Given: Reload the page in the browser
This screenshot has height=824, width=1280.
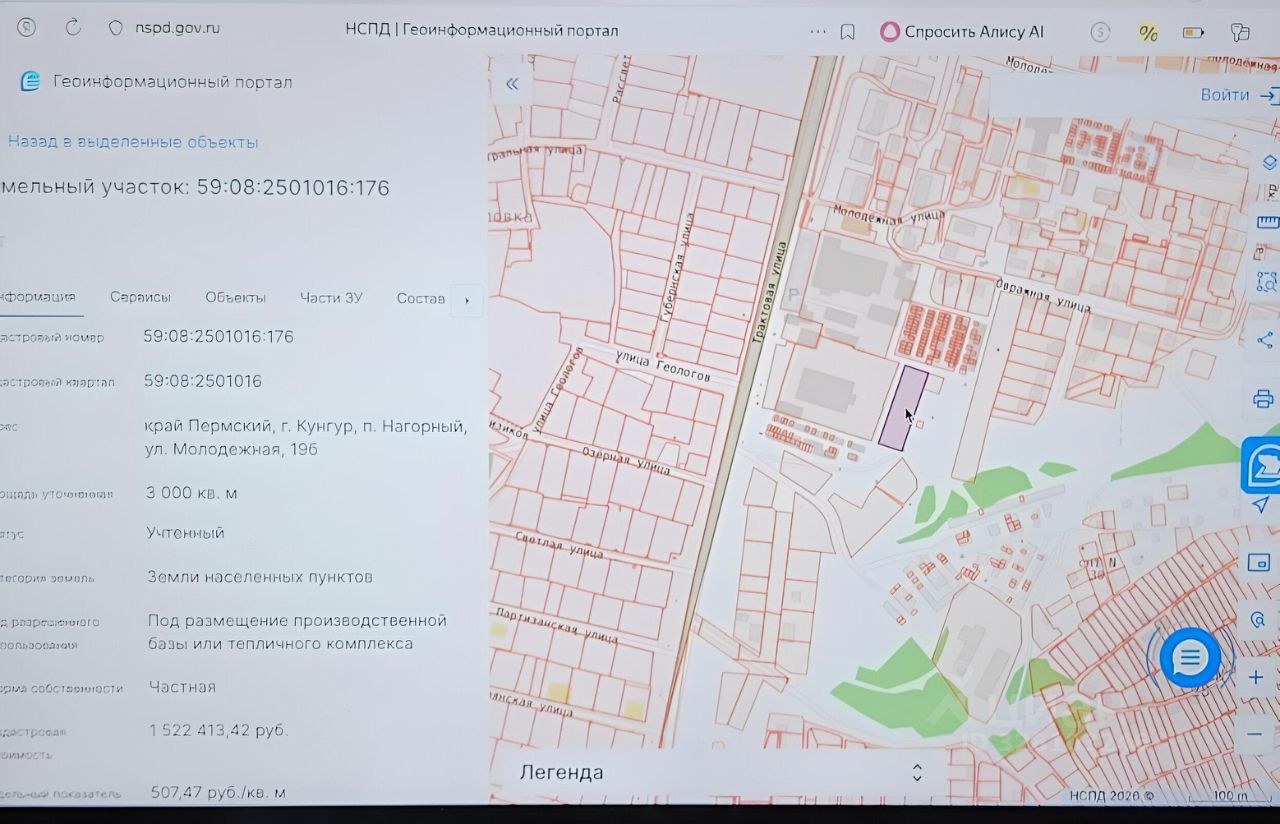Looking at the screenshot, I should click(x=72, y=28).
